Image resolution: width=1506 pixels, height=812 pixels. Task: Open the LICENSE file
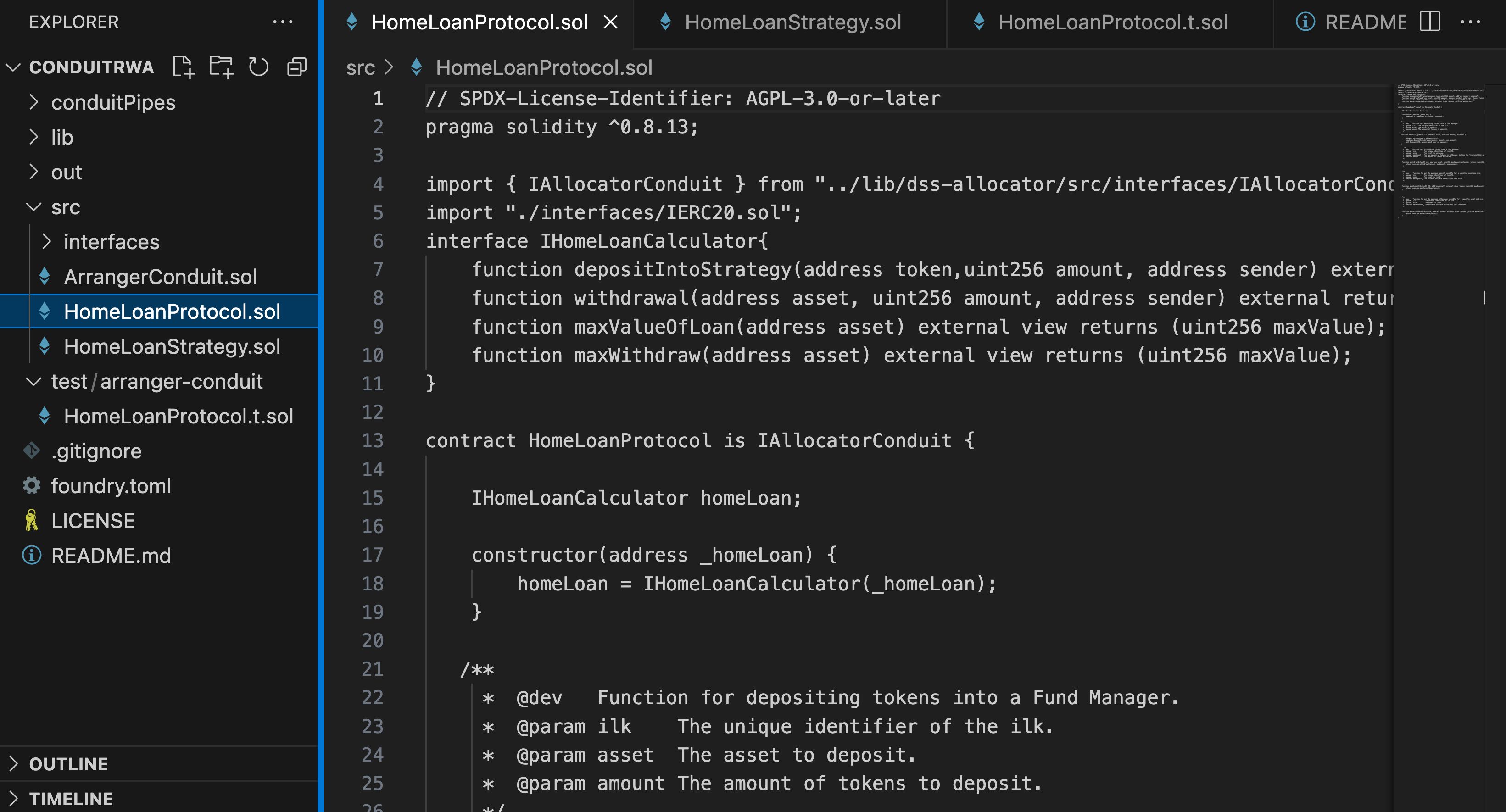[x=158, y=520]
